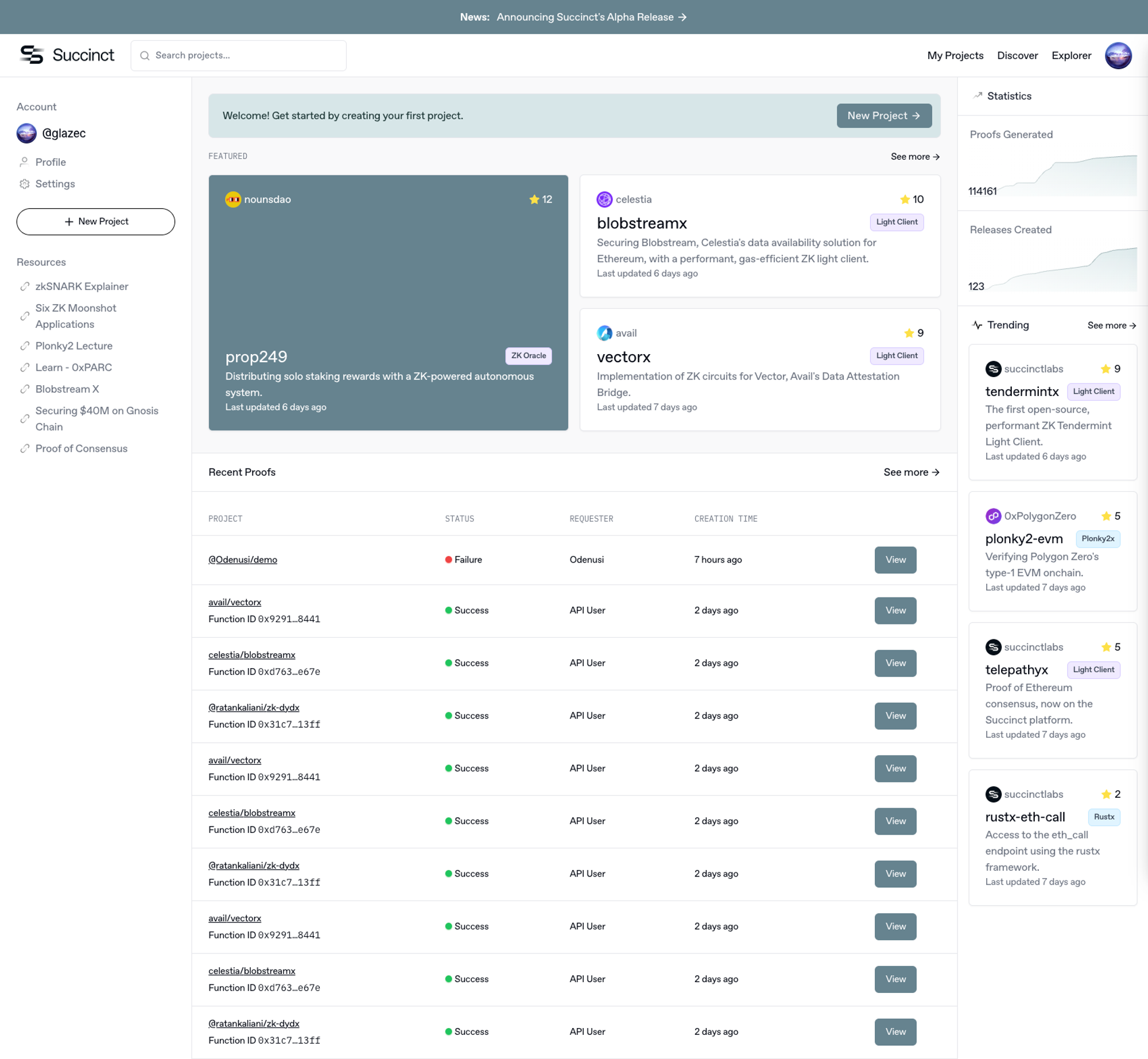Click succinctlabs logo on tendermintx card

[x=993, y=368]
